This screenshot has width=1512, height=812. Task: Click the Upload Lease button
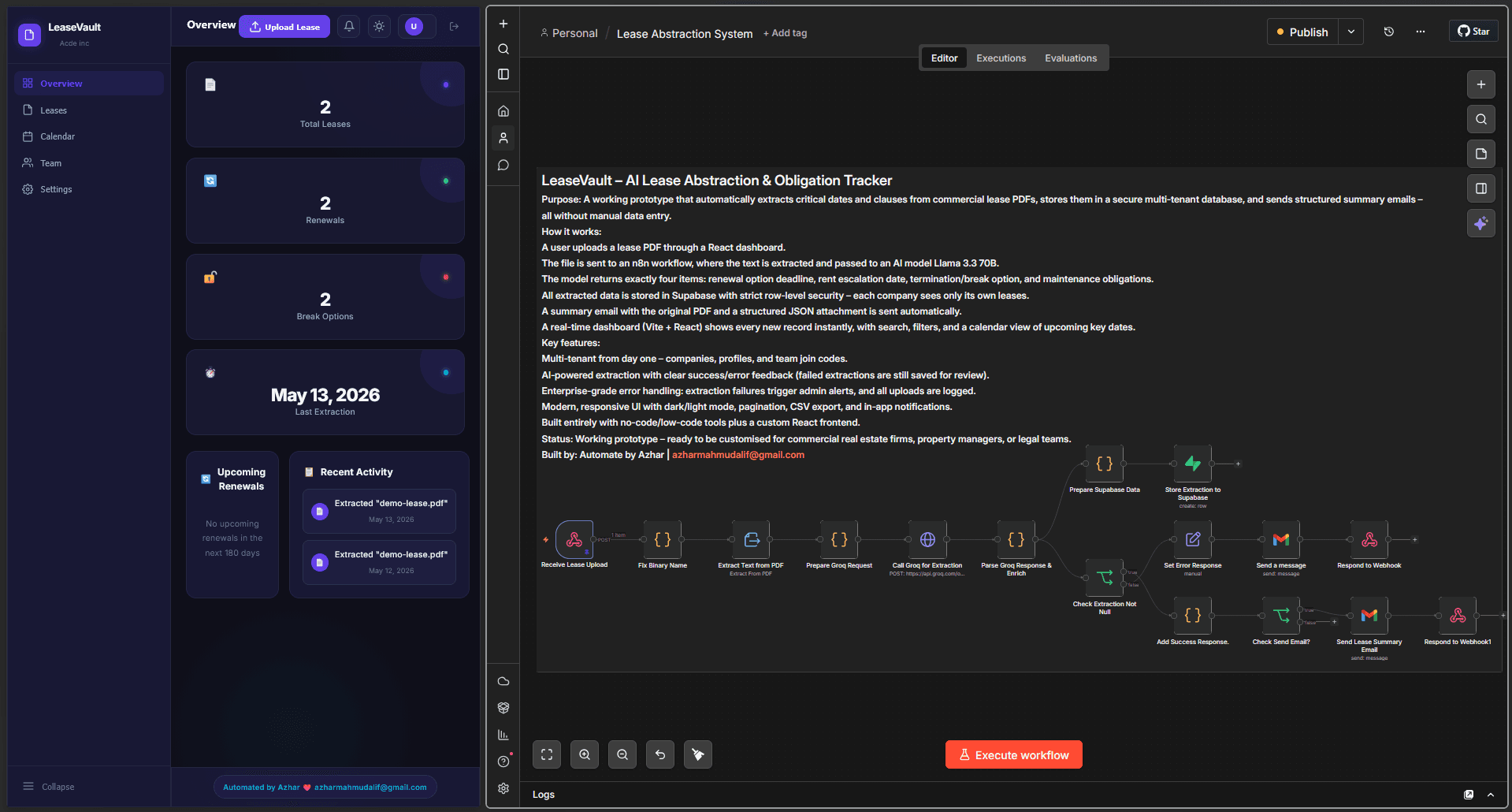(284, 26)
